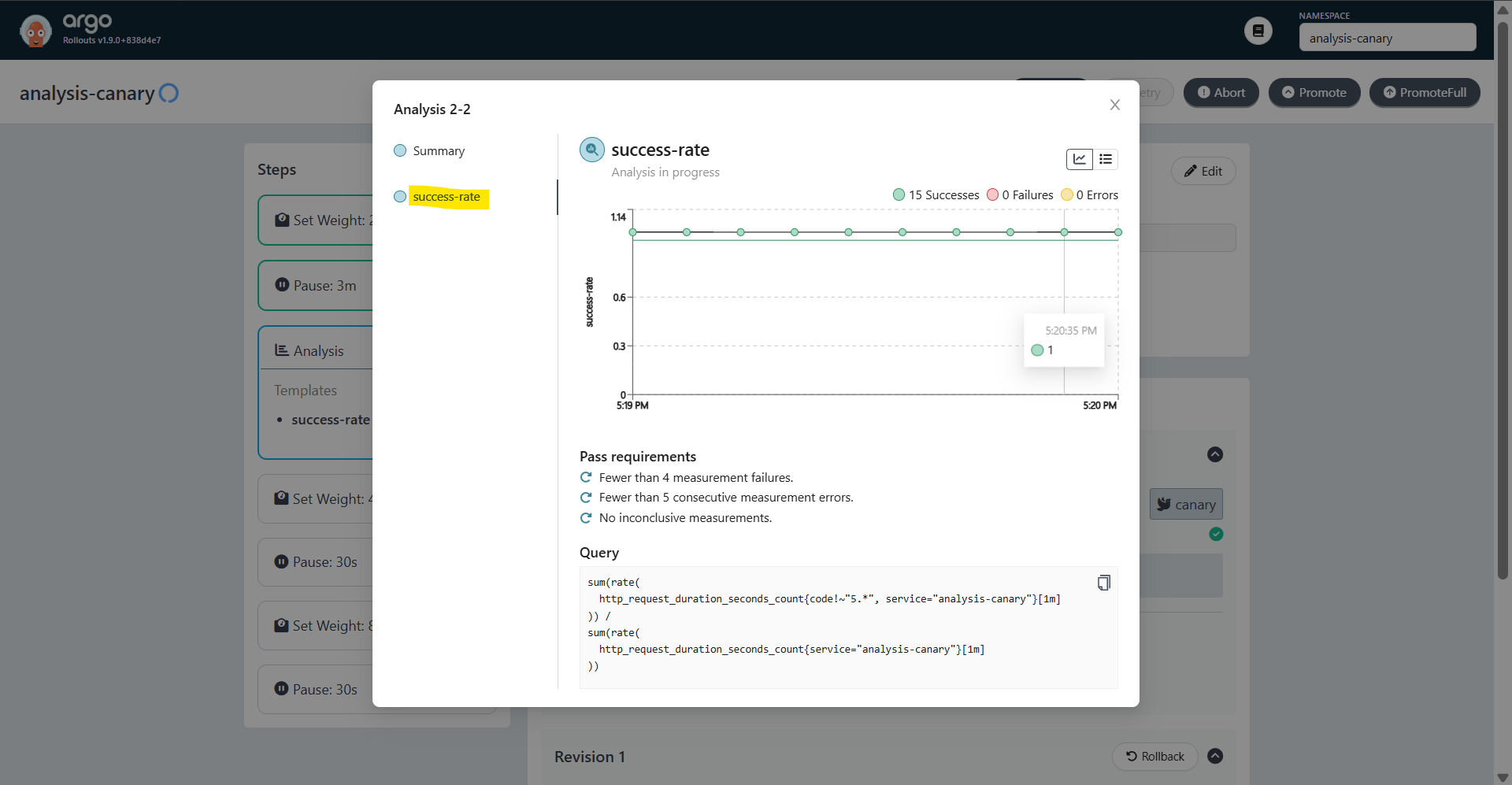Focus the namespace input field
The image size is (1512, 785).
click(x=1388, y=38)
